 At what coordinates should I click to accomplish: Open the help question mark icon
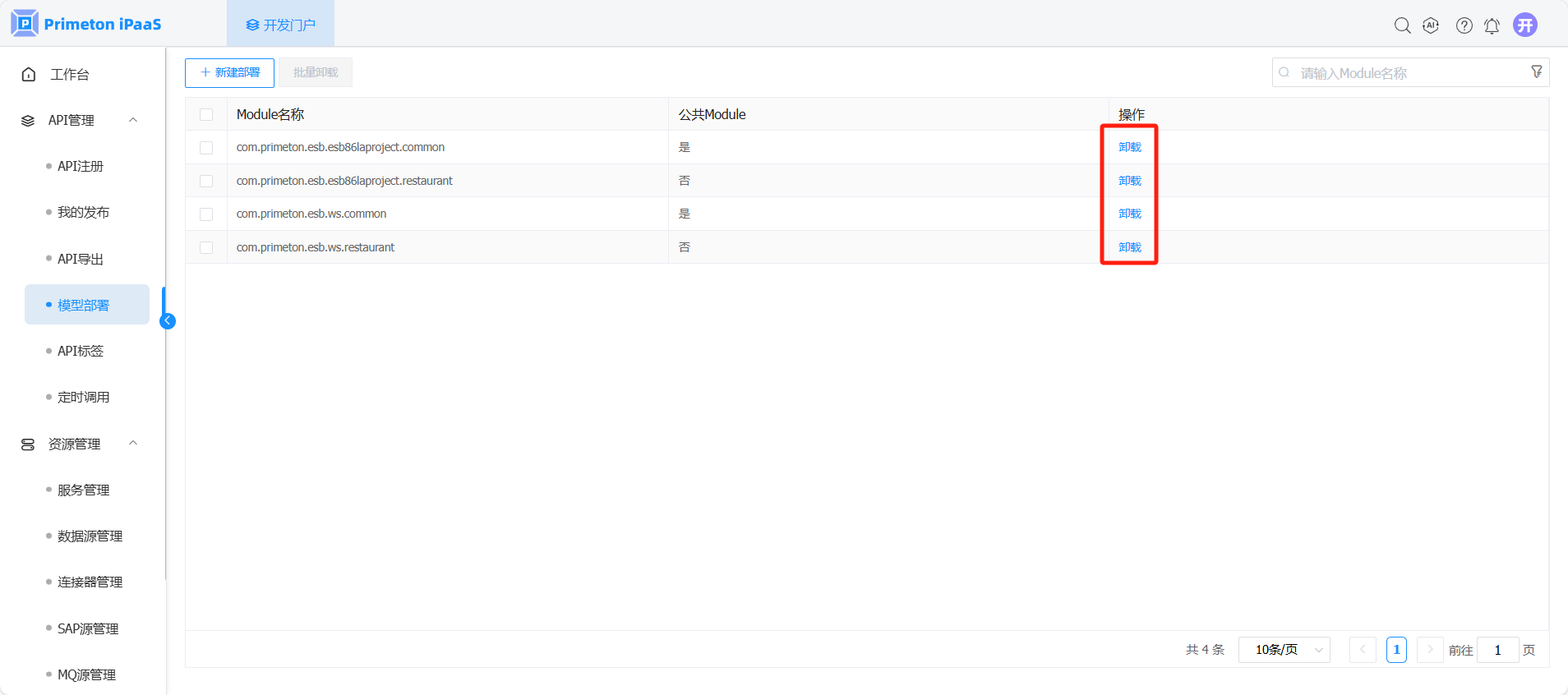pos(1464,25)
